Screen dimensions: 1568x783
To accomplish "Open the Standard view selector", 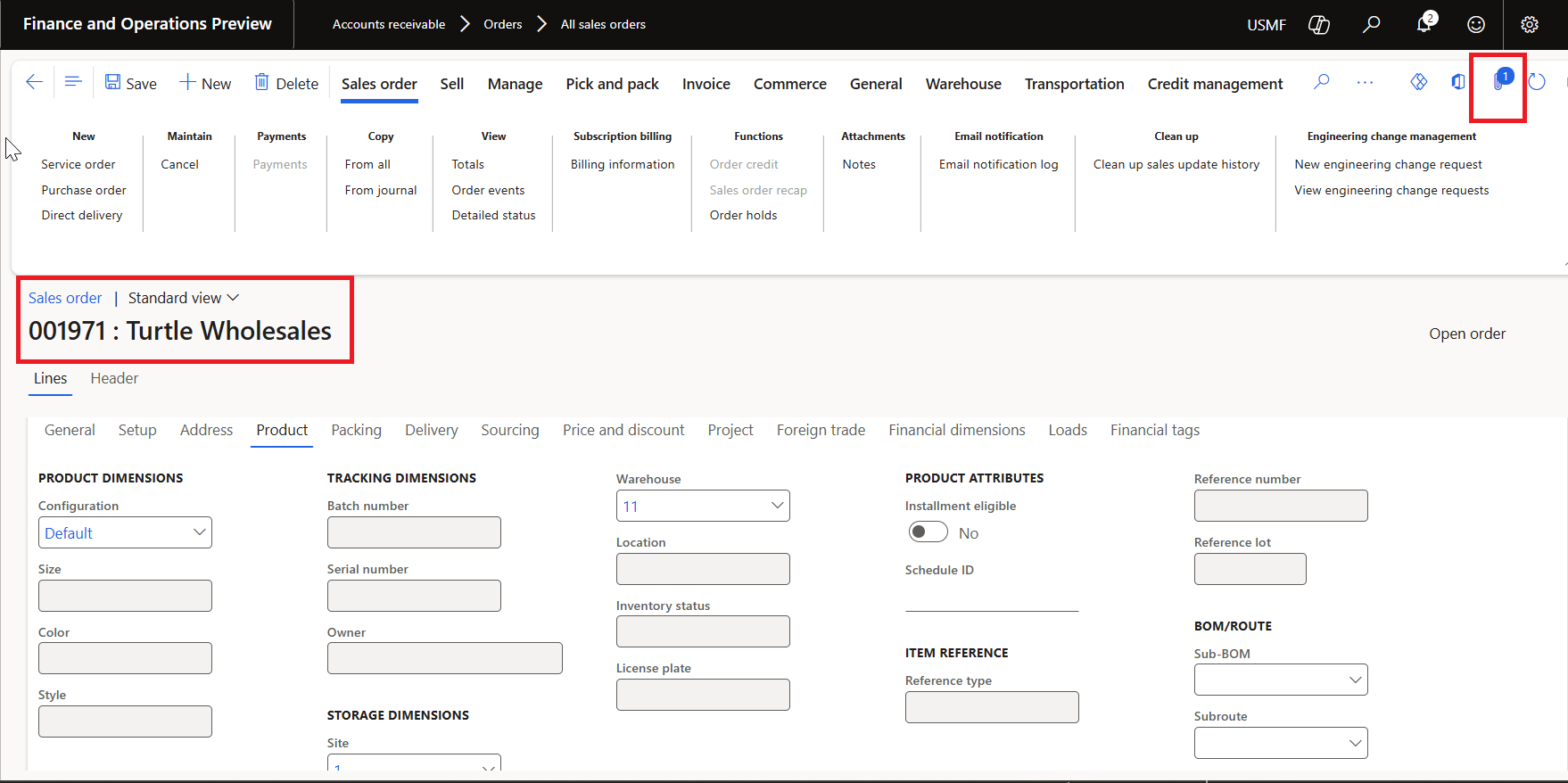I will [x=183, y=298].
